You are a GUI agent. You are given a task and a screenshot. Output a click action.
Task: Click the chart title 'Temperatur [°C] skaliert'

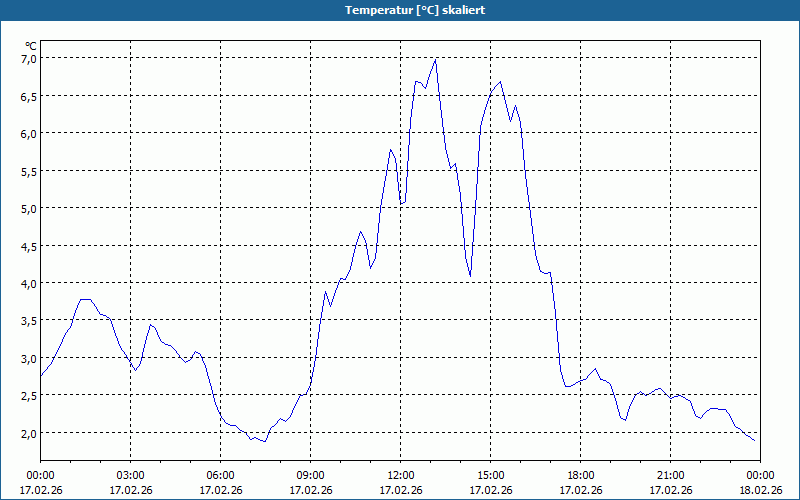pyautogui.click(x=415, y=10)
